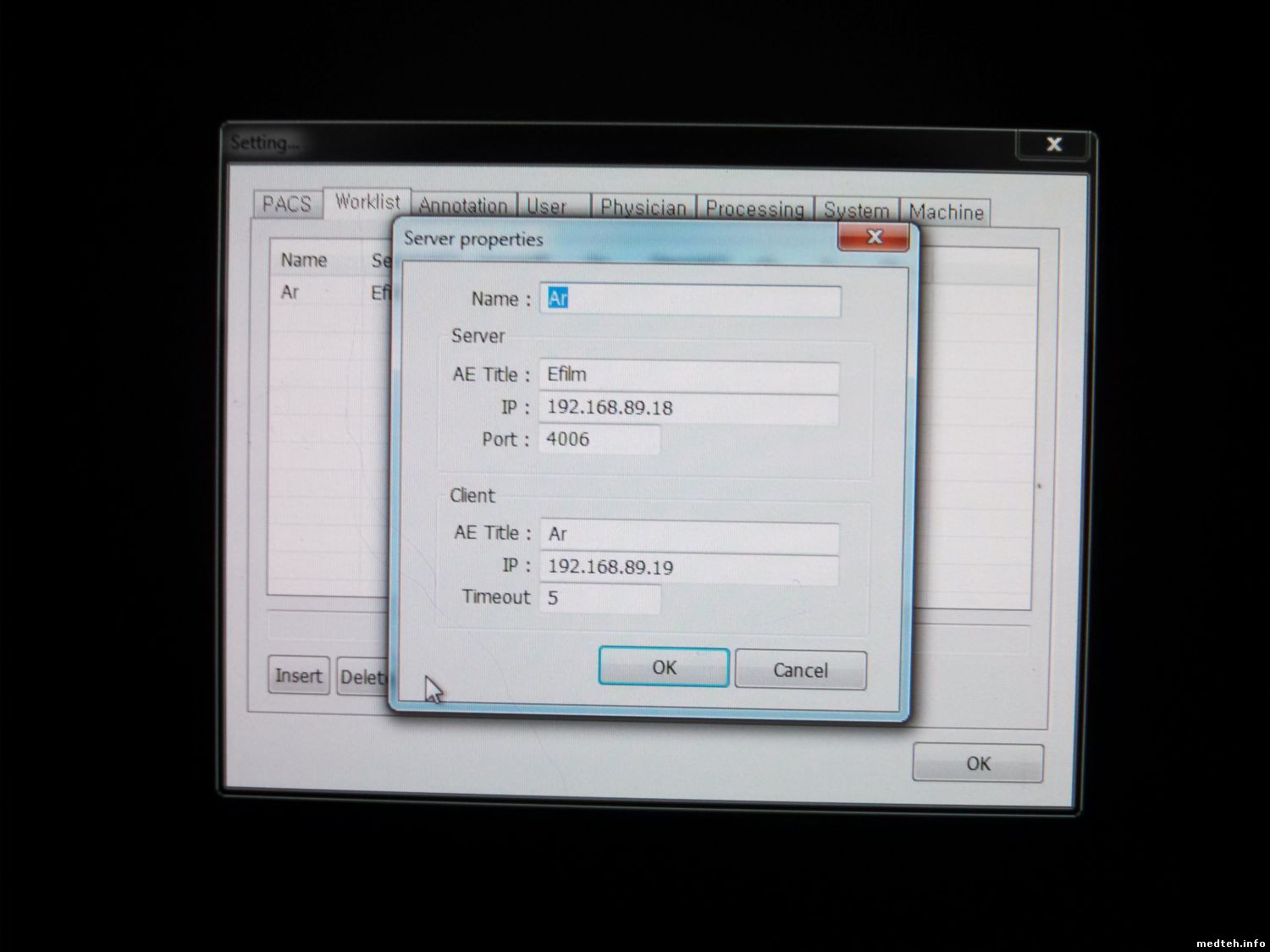Click the Insert button
This screenshot has width=1270, height=952.
298,676
